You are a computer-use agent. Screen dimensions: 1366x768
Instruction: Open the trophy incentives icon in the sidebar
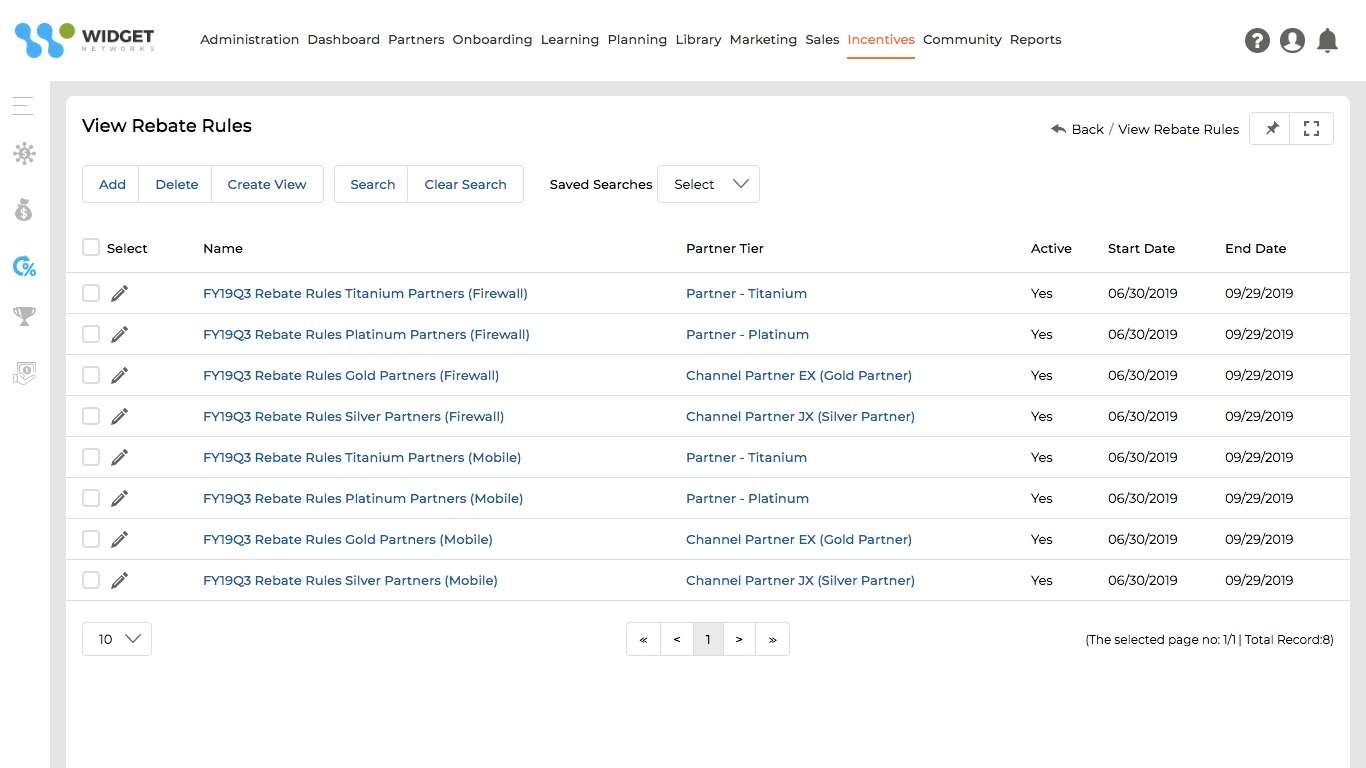[23, 316]
